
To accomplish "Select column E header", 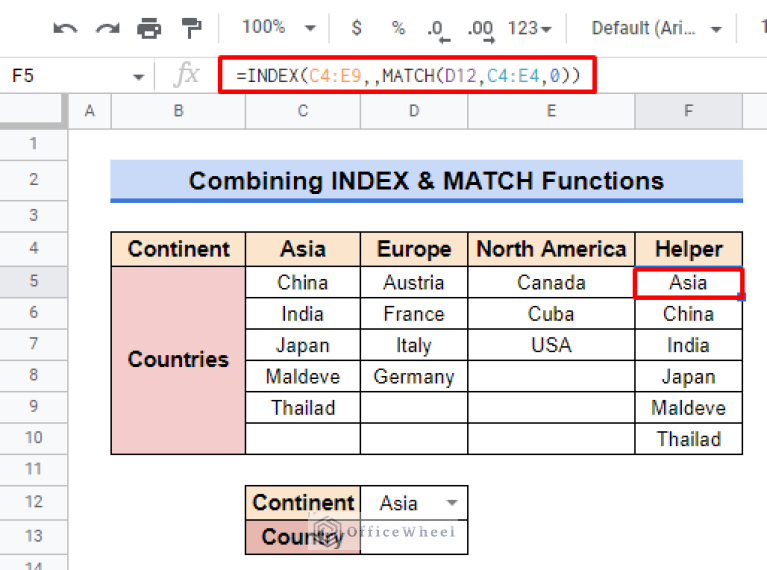I will click(x=551, y=111).
